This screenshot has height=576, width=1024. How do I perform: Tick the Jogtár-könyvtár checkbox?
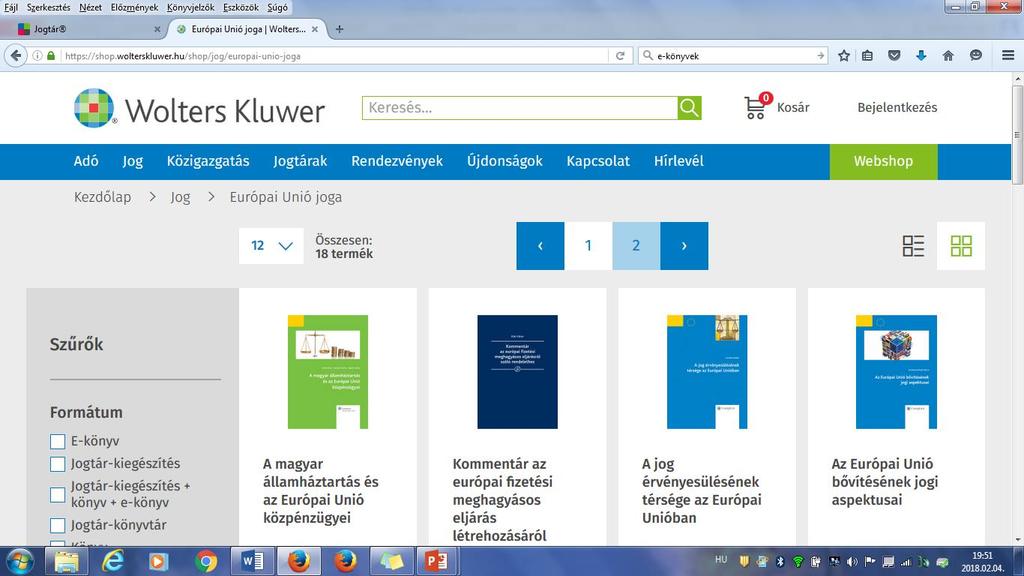click(57, 525)
